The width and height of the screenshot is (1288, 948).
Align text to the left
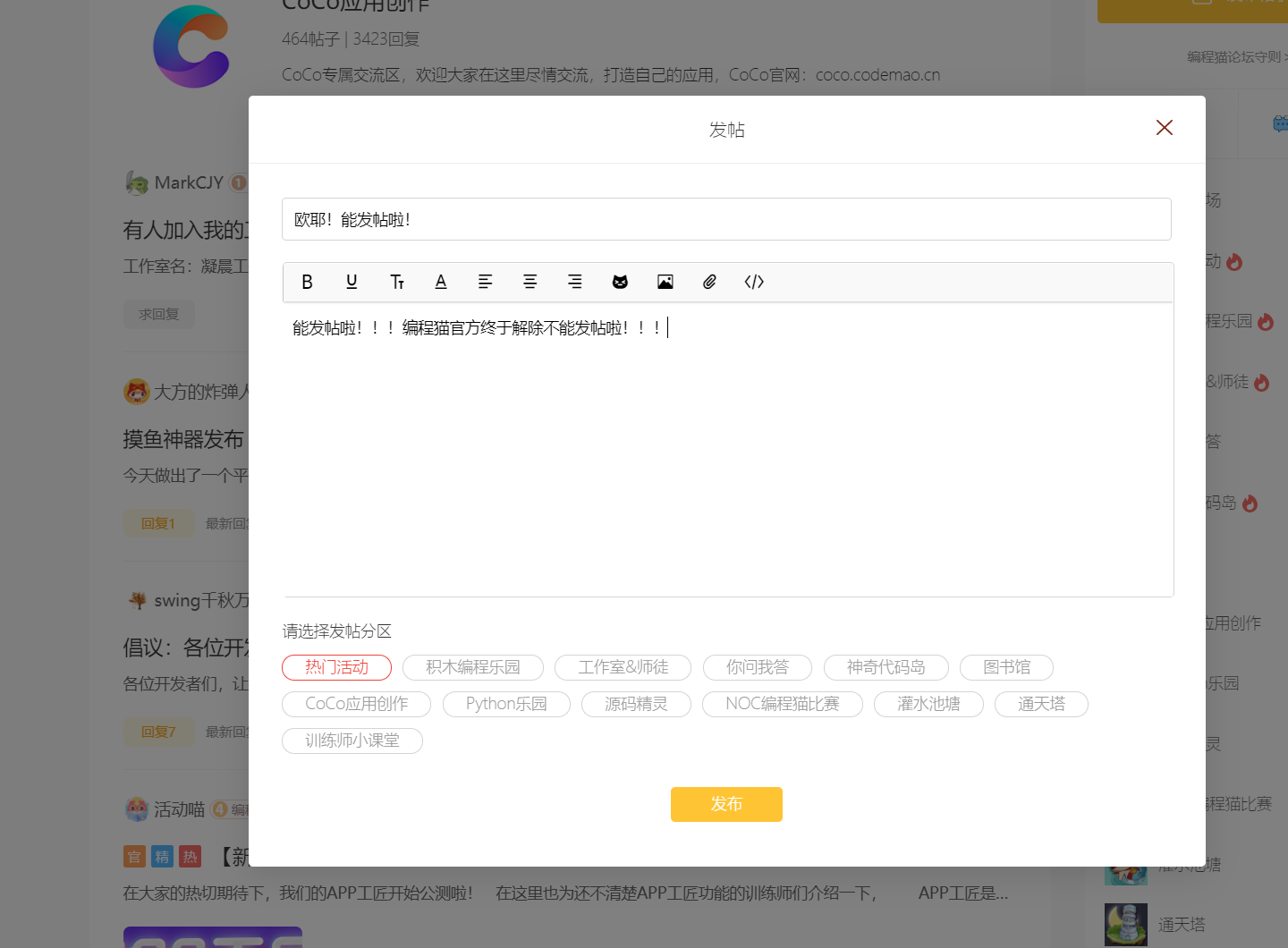[486, 282]
